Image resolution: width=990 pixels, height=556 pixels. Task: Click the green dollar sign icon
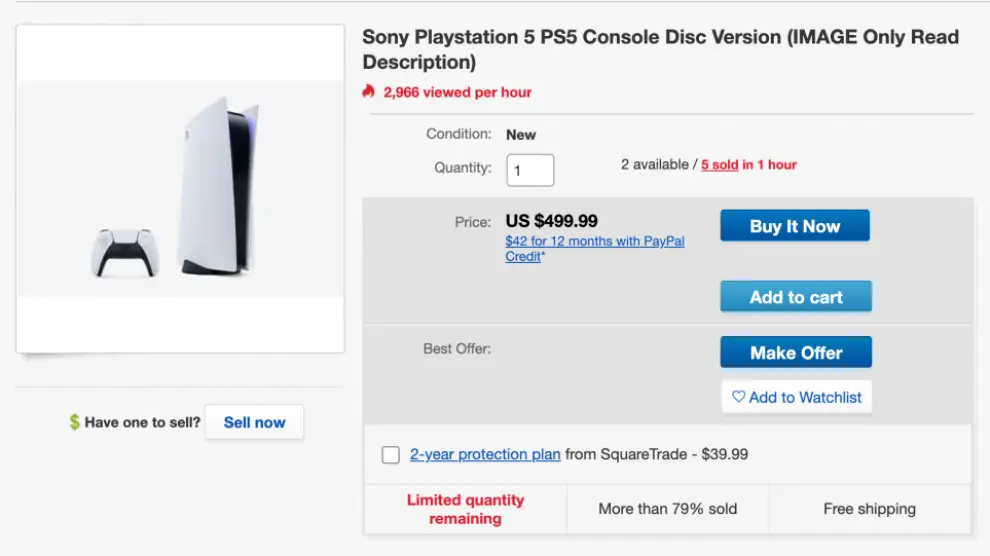(74, 422)
